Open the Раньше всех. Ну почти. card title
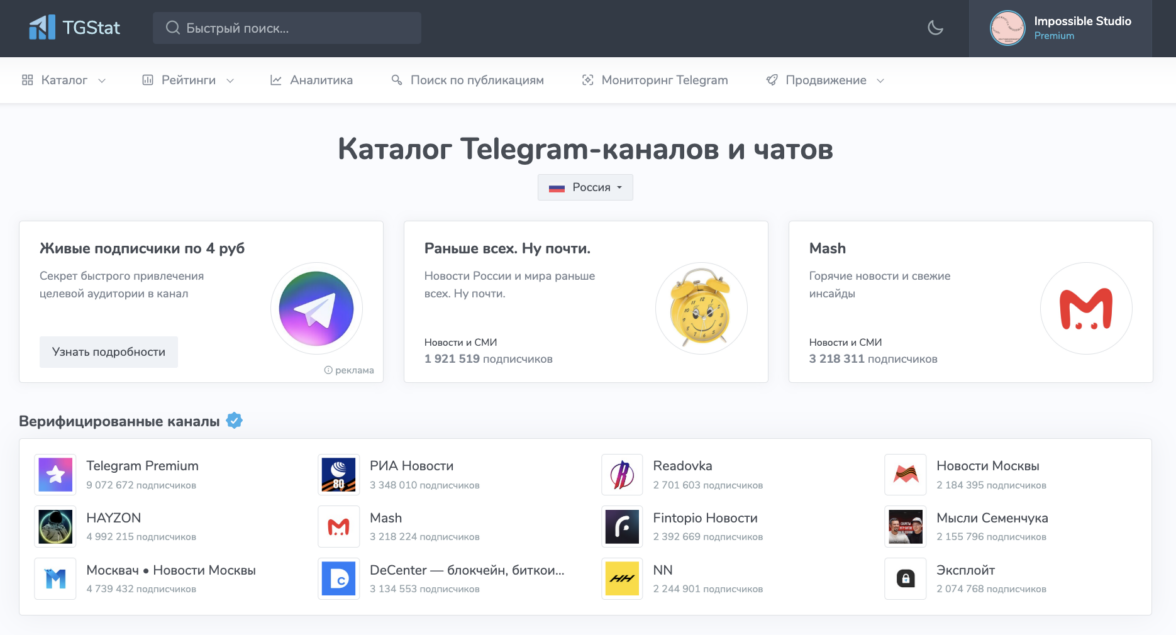This screenshot has height=635, width=1176. pyautogui.click(x=507, y=248)
